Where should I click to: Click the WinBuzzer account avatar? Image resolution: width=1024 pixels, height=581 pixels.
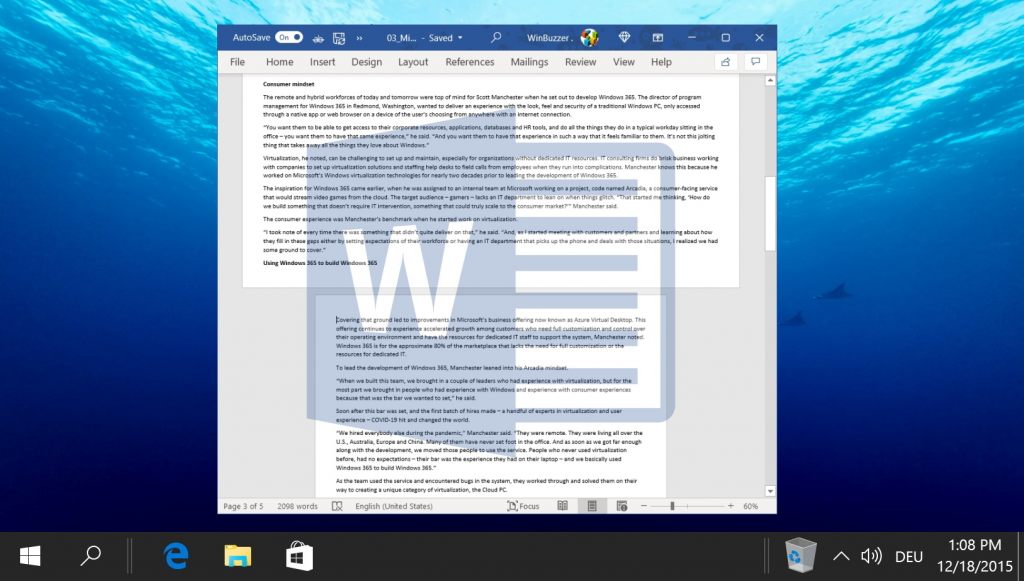click(589, 38)
